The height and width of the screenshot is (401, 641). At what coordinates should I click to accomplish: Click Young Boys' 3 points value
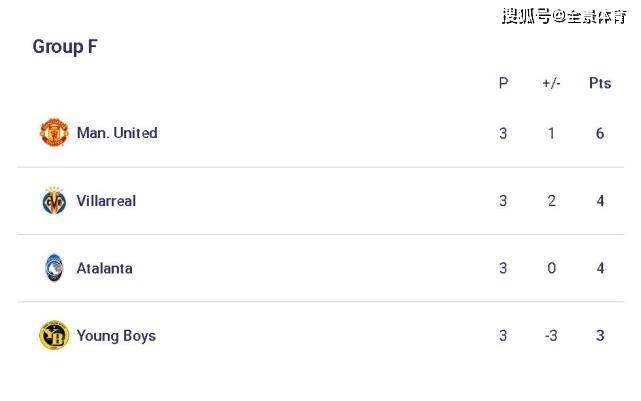point(600,336)
